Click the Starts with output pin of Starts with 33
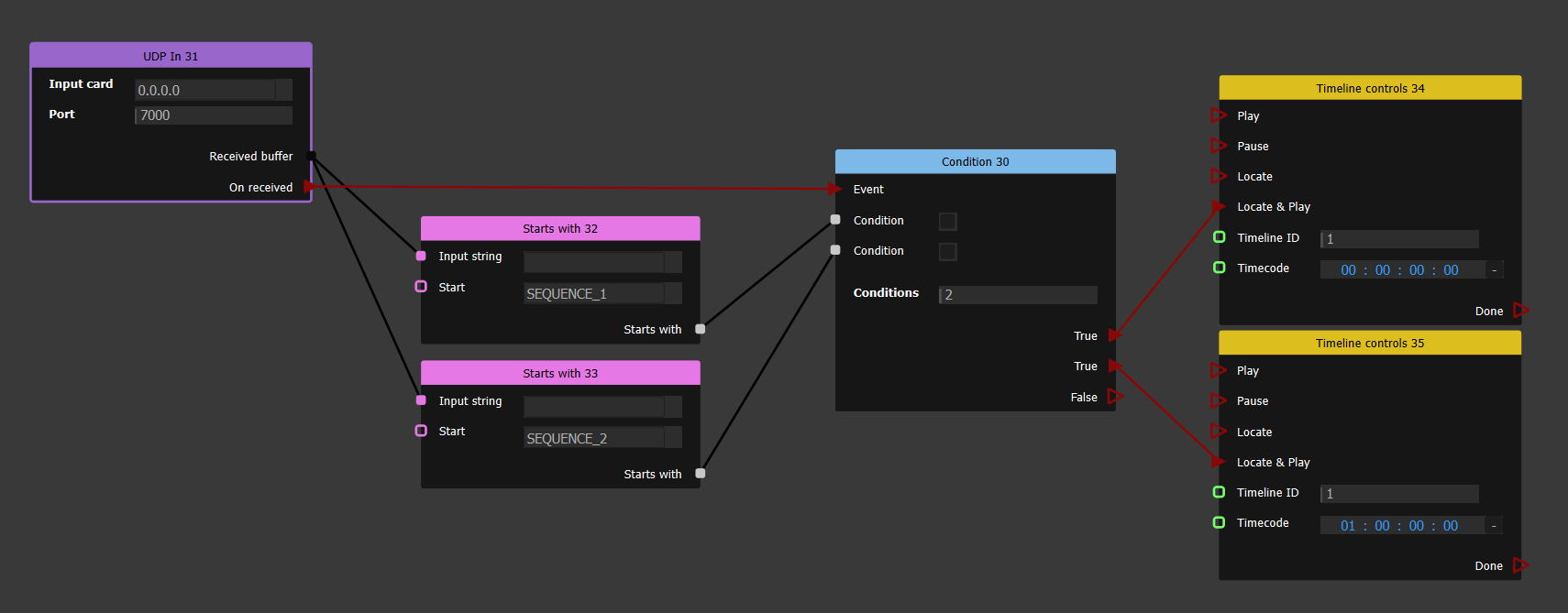The image size is (1568, 613). pos(701,474)
